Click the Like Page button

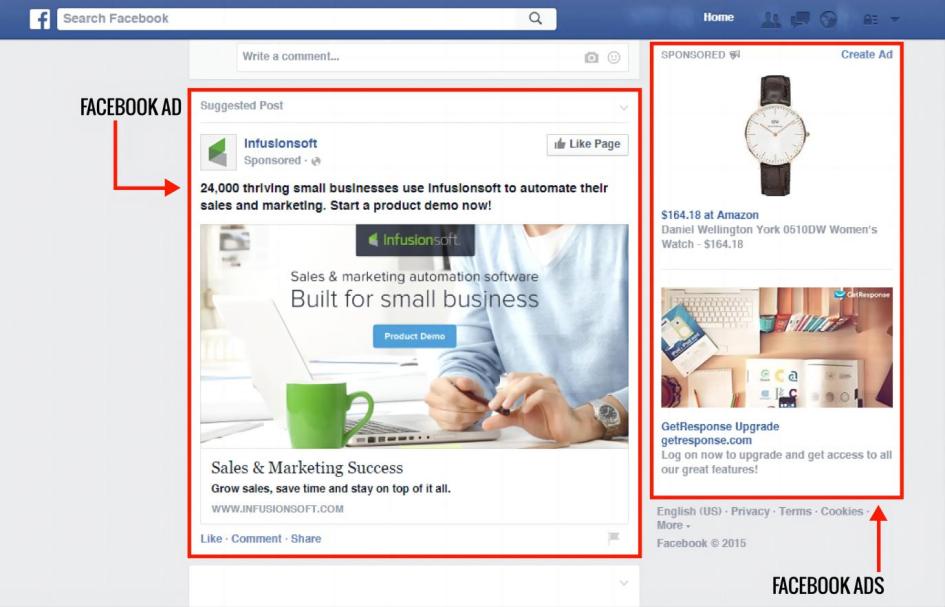588,144
